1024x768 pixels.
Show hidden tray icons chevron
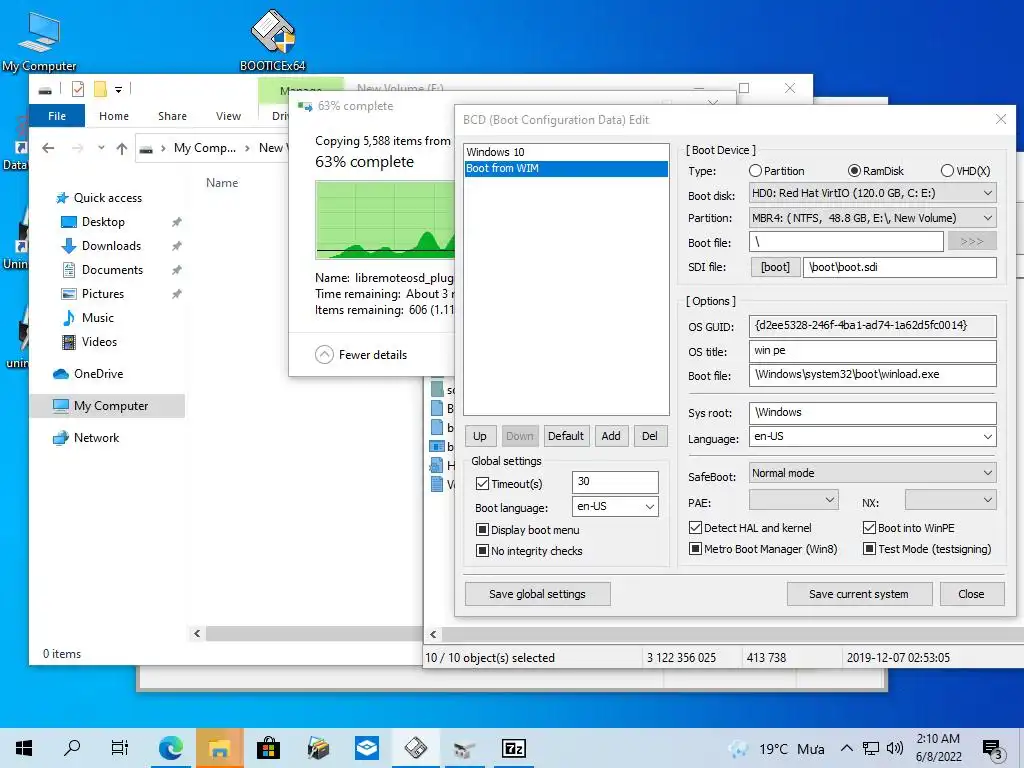click(x=846, y=748)
